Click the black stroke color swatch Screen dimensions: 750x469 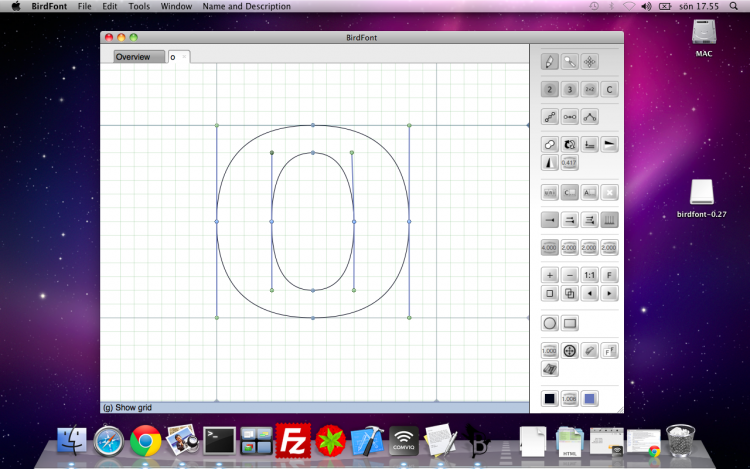coord(549,399)
